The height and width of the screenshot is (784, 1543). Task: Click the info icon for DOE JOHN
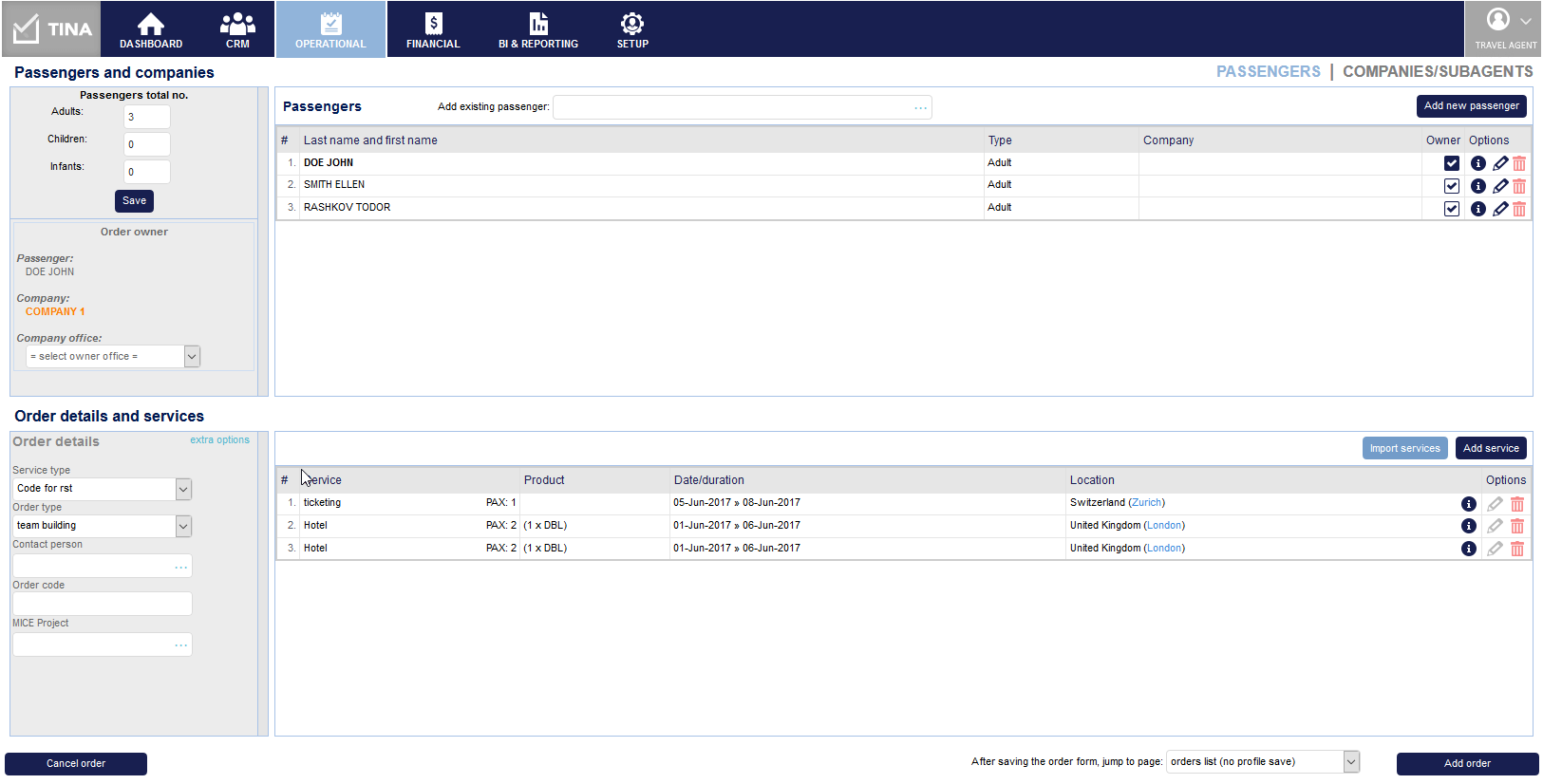(x=1477, y=163)
